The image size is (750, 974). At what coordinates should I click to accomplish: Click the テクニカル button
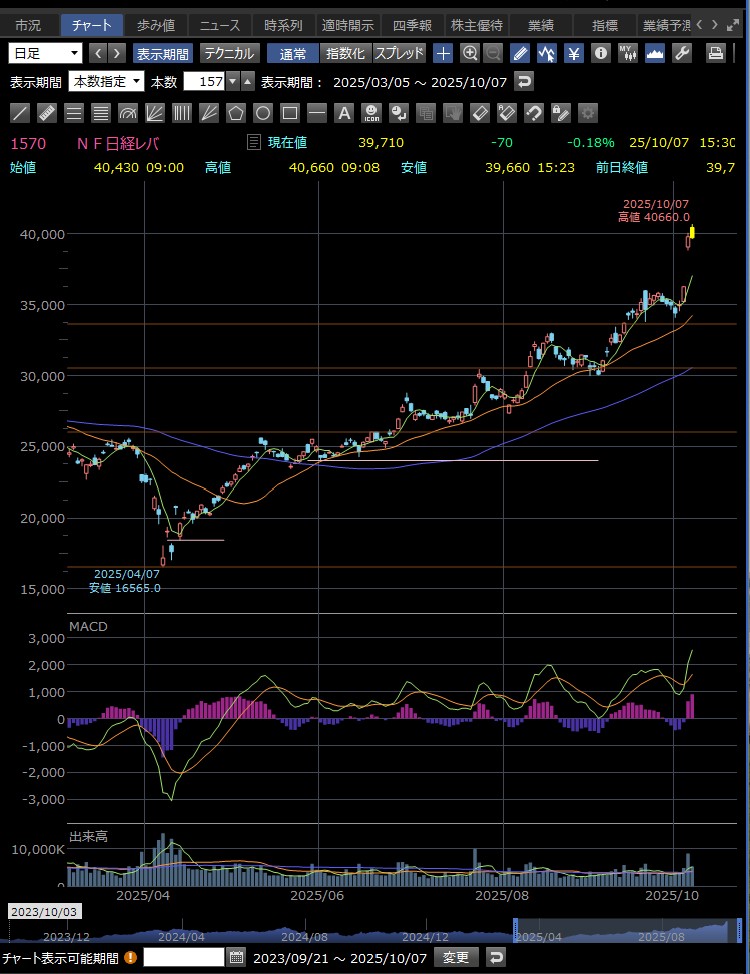pos(229,53)
